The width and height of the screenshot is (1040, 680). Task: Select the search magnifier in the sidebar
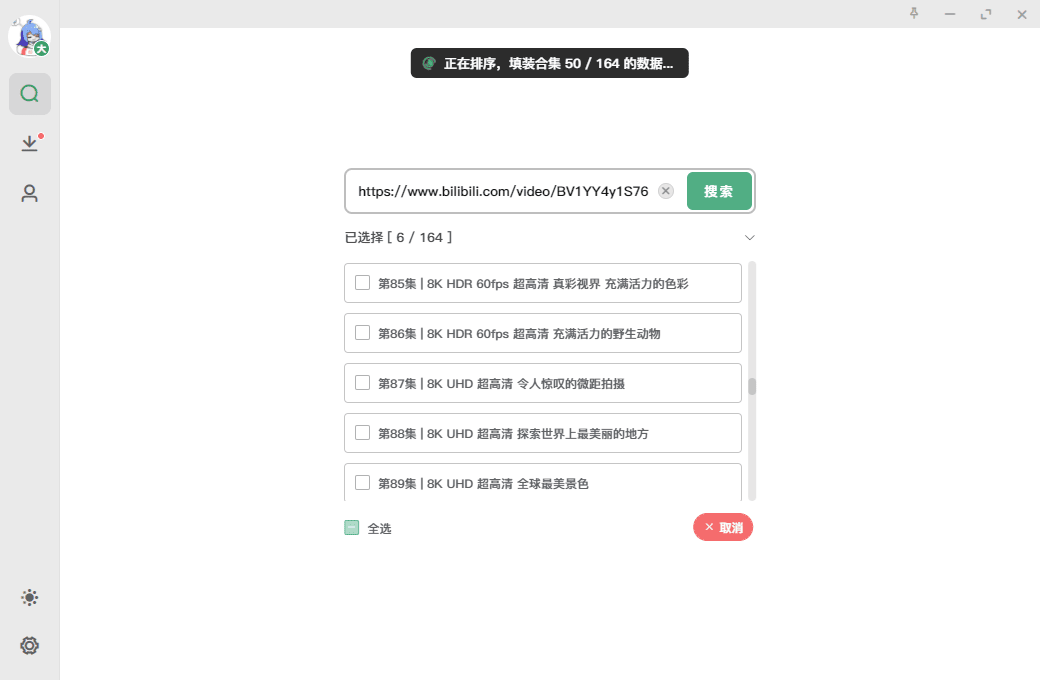[x=29, y=93]
